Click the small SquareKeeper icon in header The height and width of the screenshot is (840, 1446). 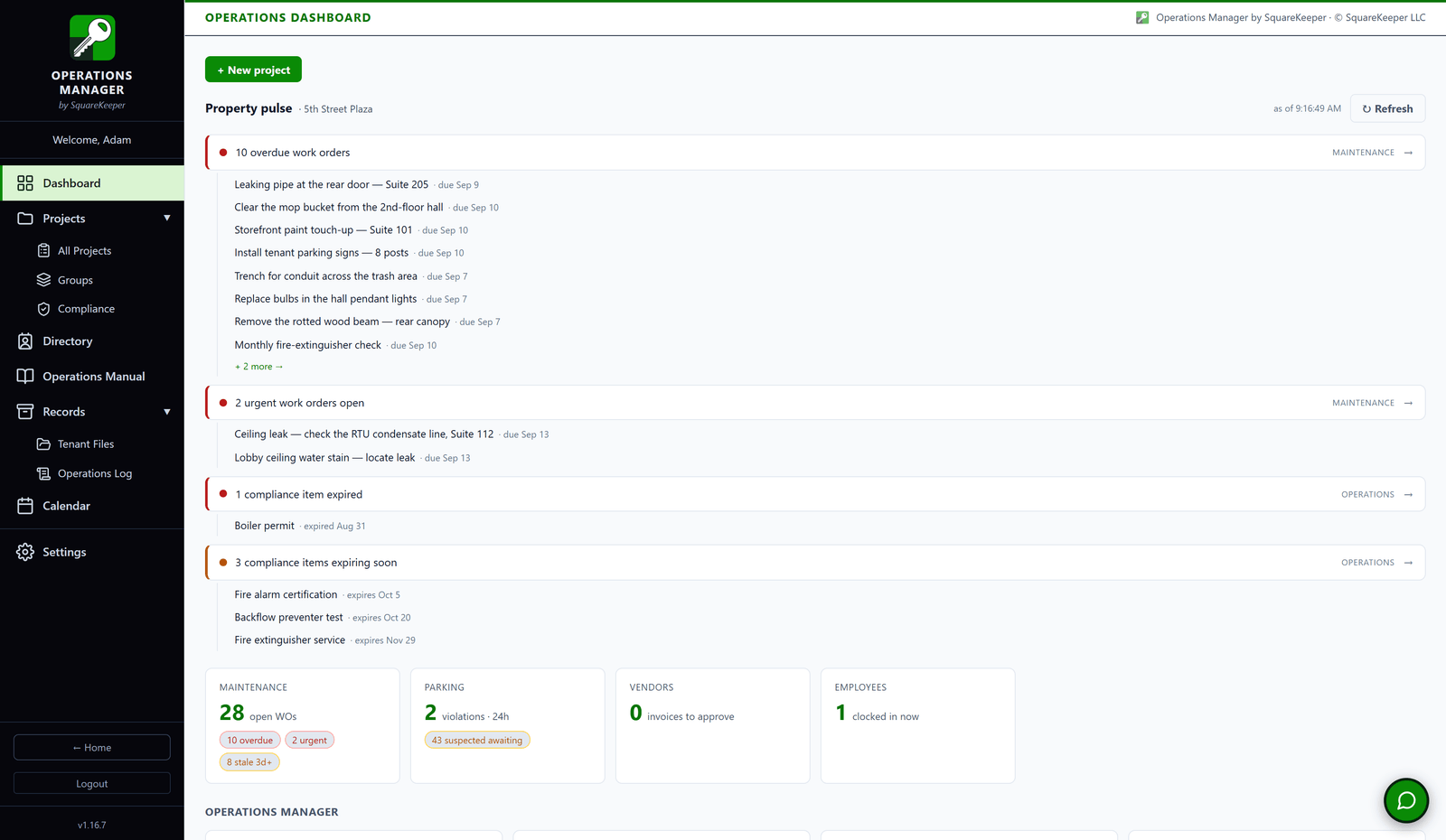click(x=1142, y=17)
